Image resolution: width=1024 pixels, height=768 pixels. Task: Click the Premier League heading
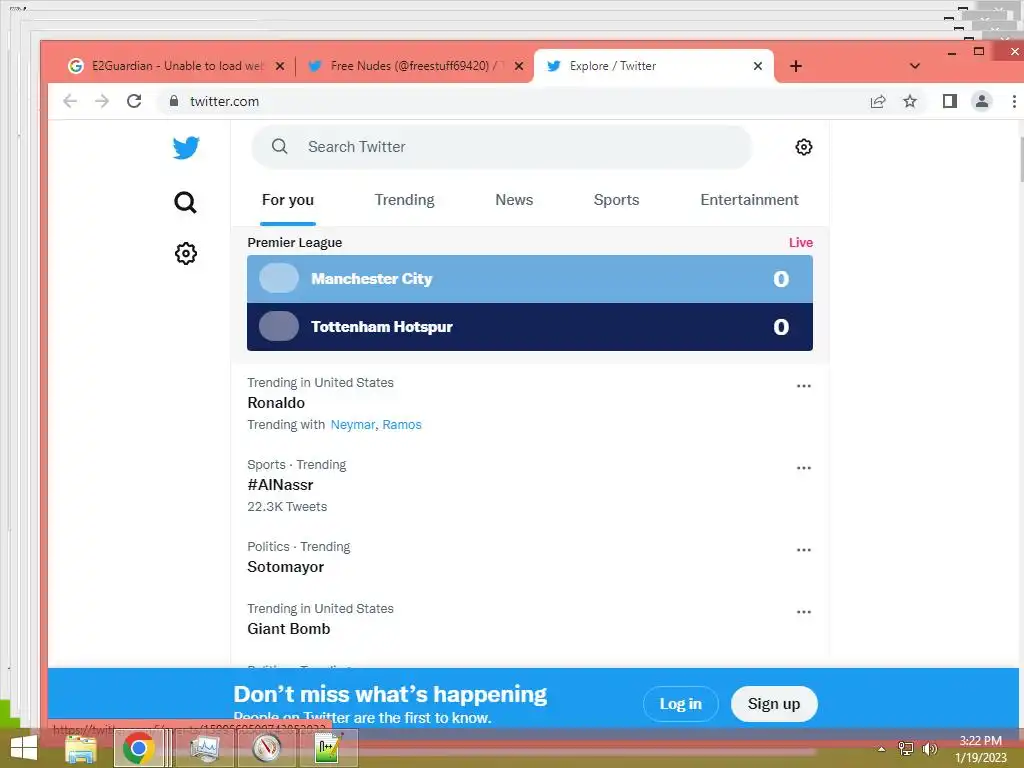[295, 242]
